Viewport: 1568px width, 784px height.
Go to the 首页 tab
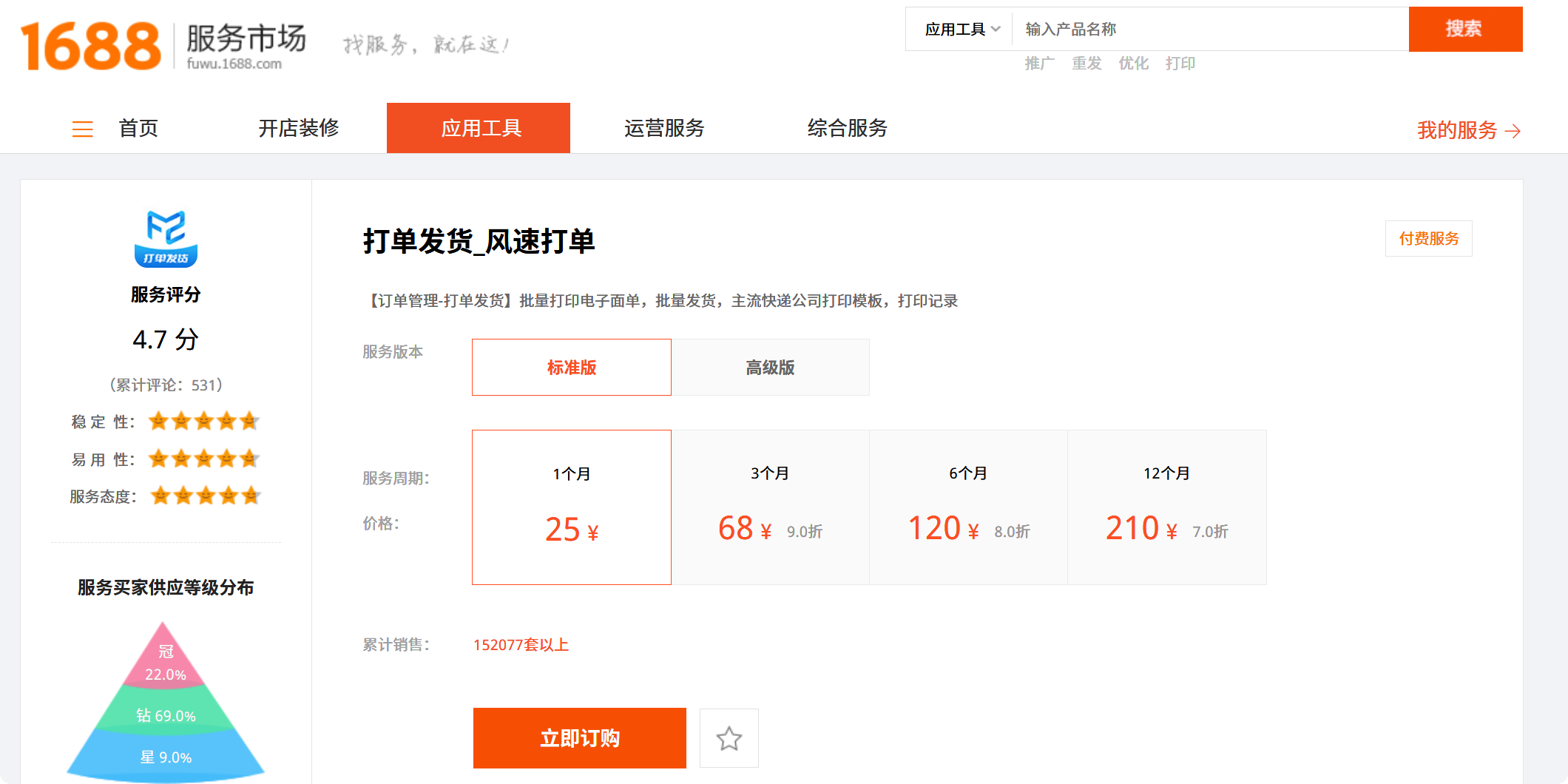(x=138, y=128)
